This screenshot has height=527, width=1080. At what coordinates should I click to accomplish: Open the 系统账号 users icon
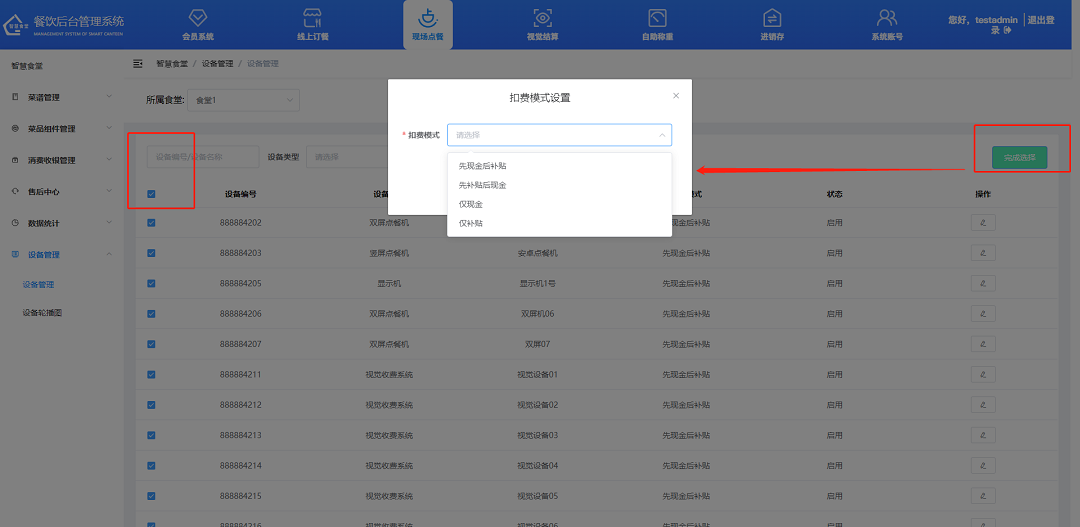click(x=886, y=18)
